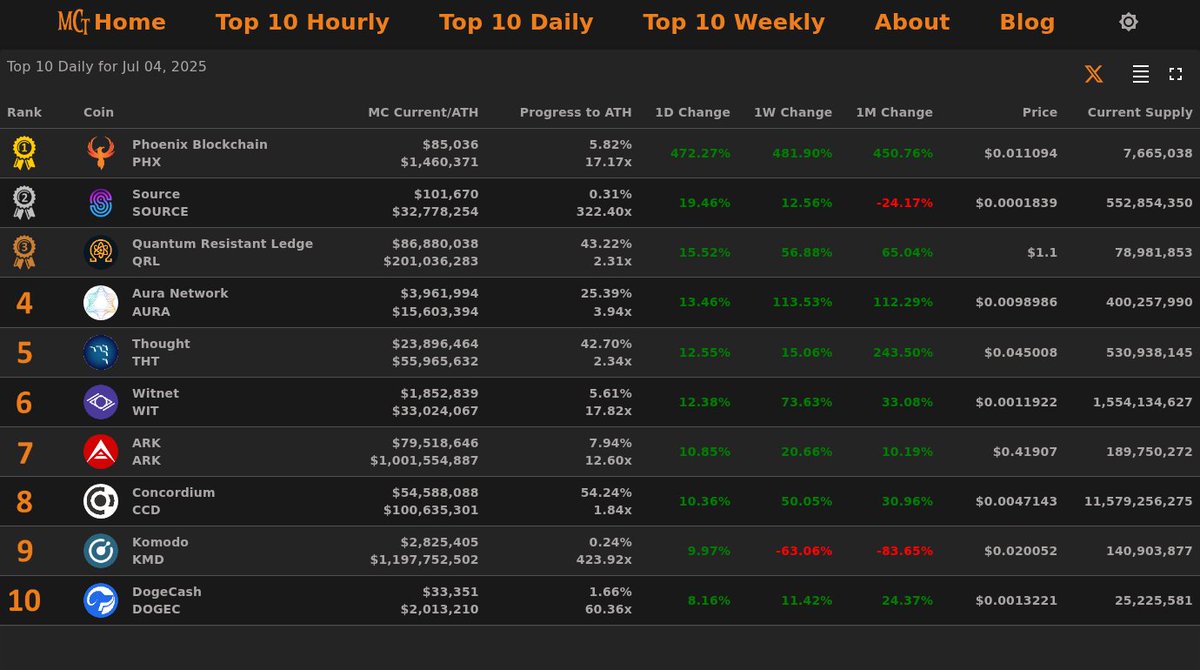
Task: Click the $1.1 price value
Action: click(x=1042, y=252)
